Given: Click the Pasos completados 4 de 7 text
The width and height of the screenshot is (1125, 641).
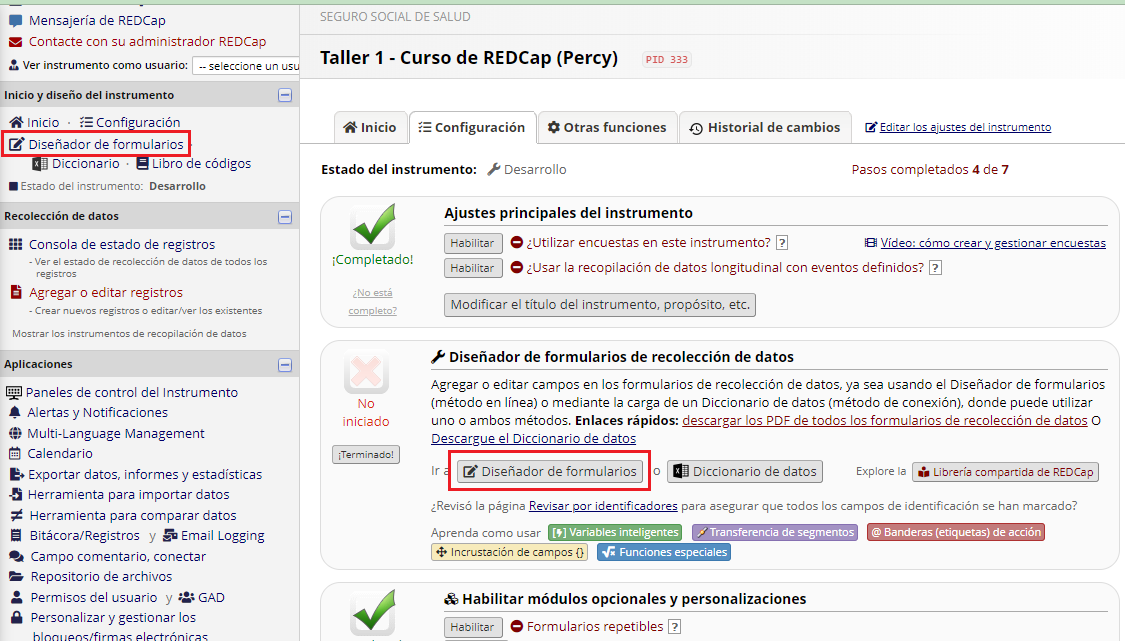Looking at the screenshot, I should [x=930, y=170].
